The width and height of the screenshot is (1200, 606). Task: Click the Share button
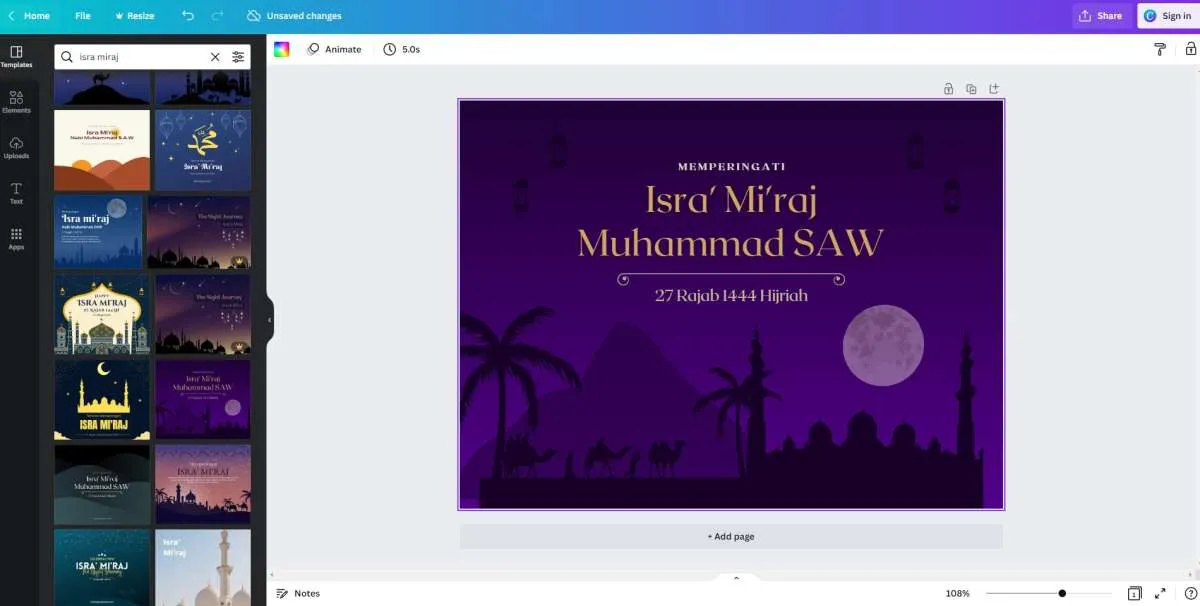coord(1100,15)
